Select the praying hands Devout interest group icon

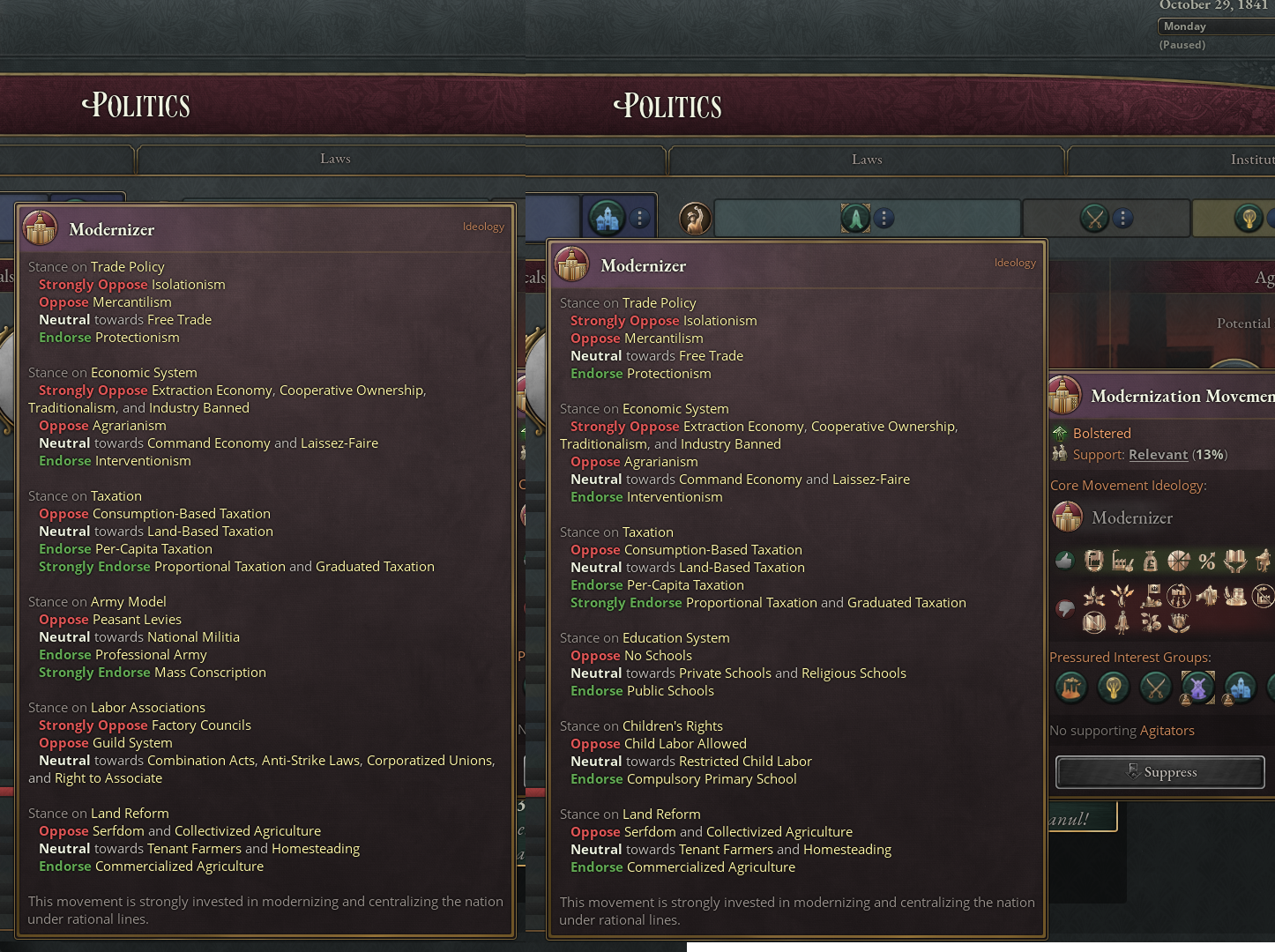click(x=855, y=218)
